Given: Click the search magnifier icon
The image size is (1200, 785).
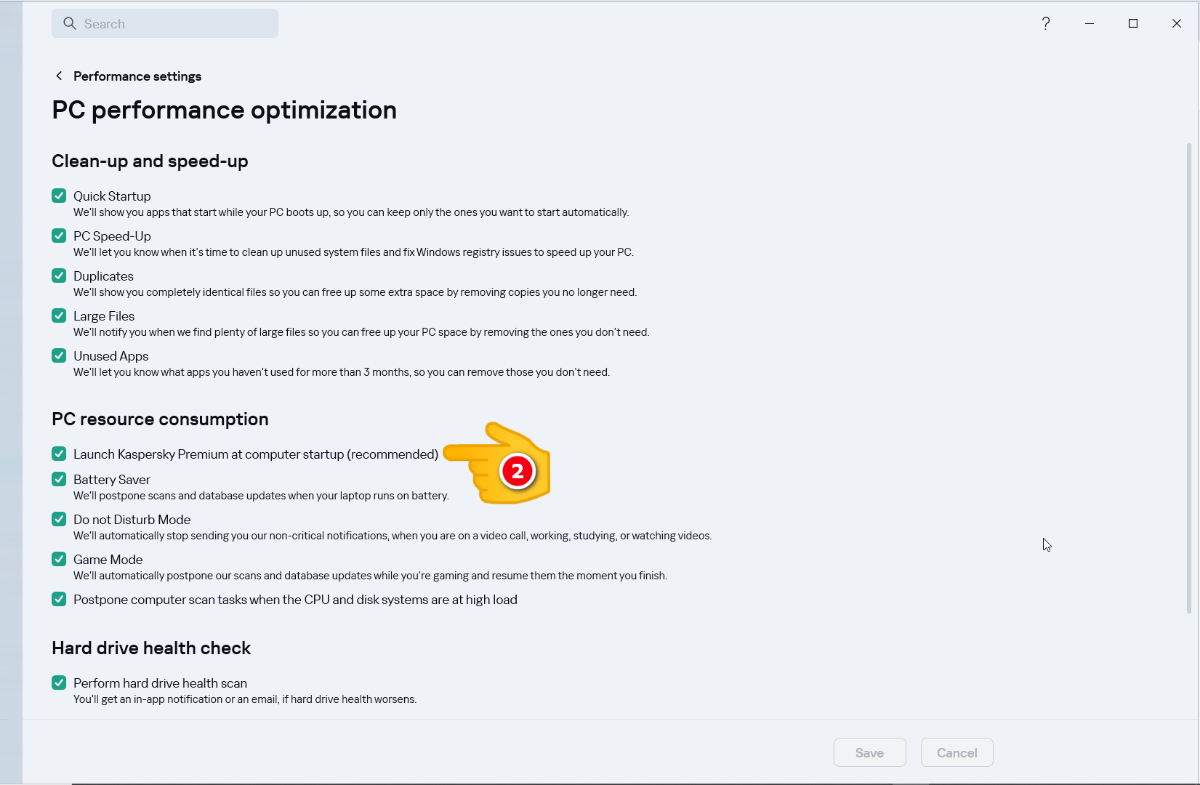Looking at the screenshot, I should coord(69,24).
